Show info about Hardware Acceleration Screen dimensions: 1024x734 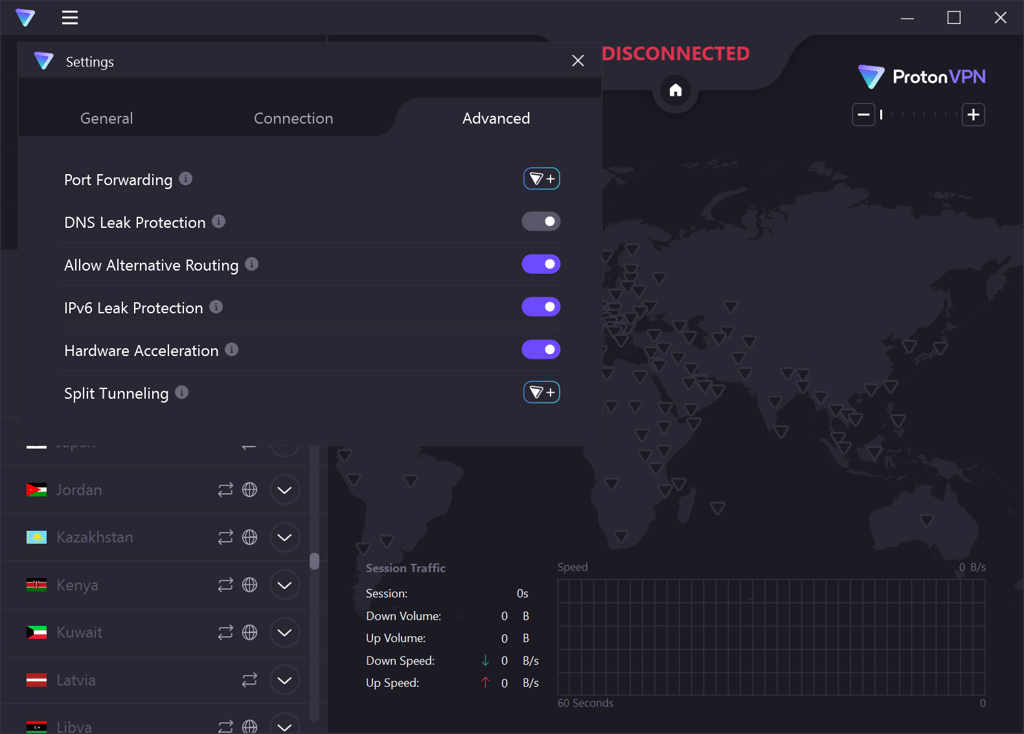231,349
